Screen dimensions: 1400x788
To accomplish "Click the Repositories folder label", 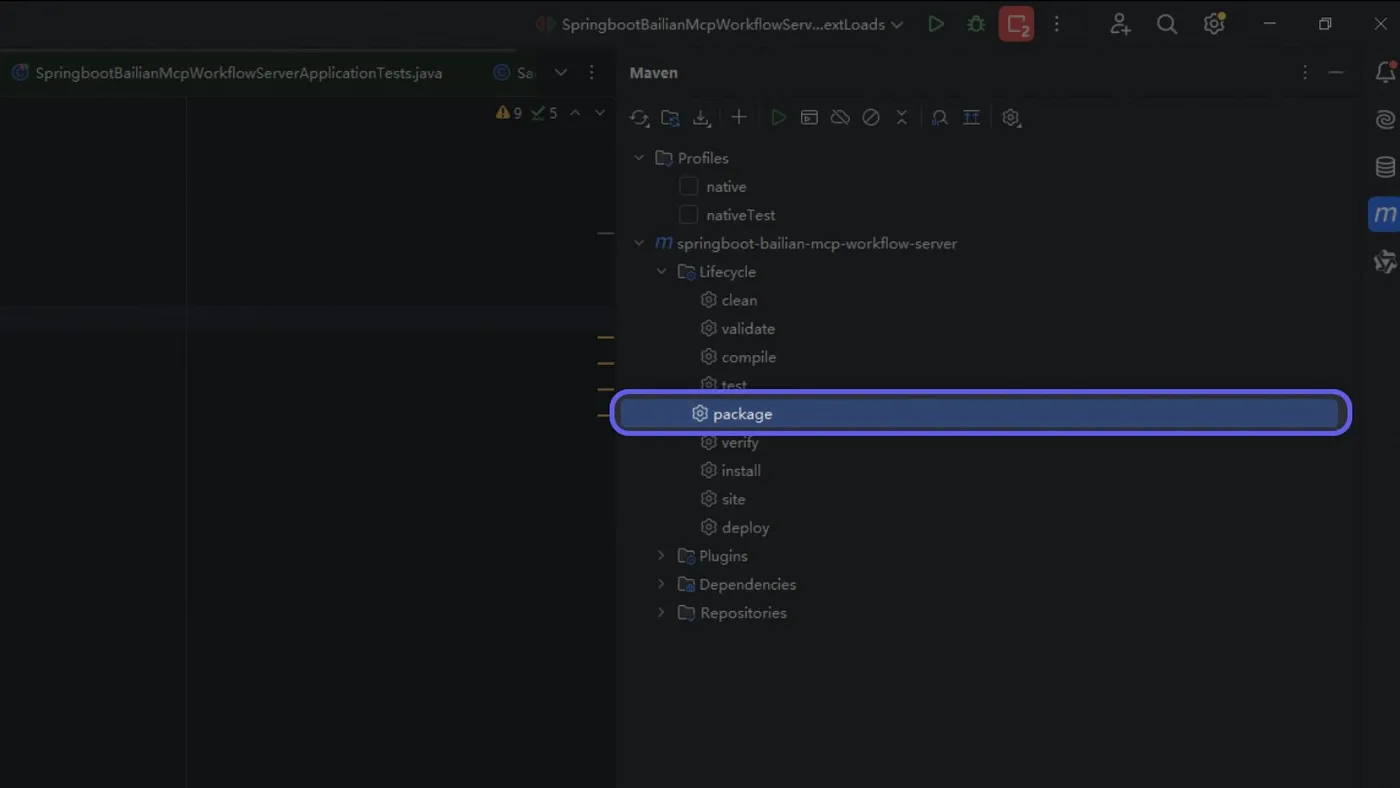I will 743,613.
